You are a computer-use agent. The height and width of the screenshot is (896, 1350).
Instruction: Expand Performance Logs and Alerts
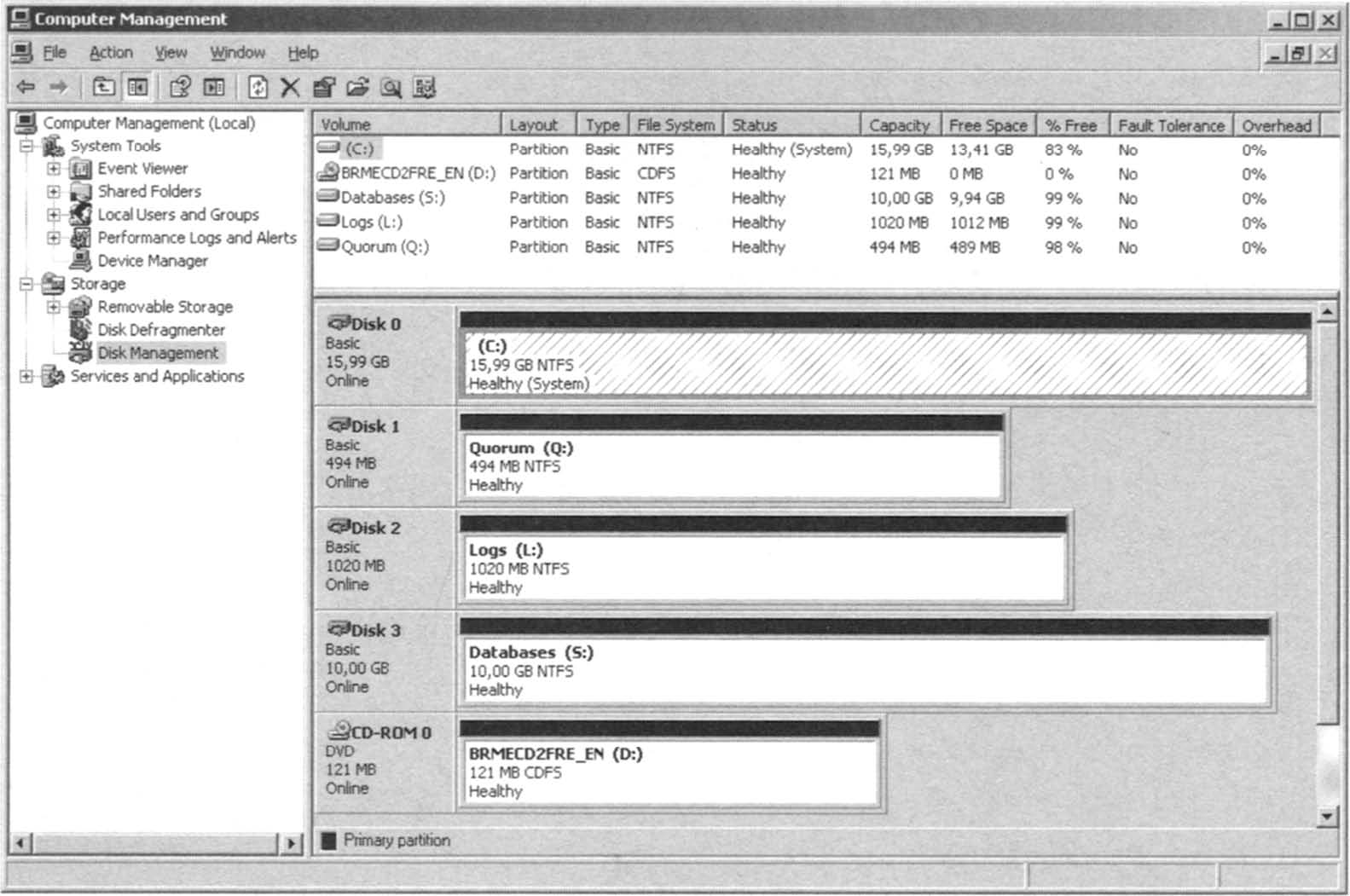54,238
